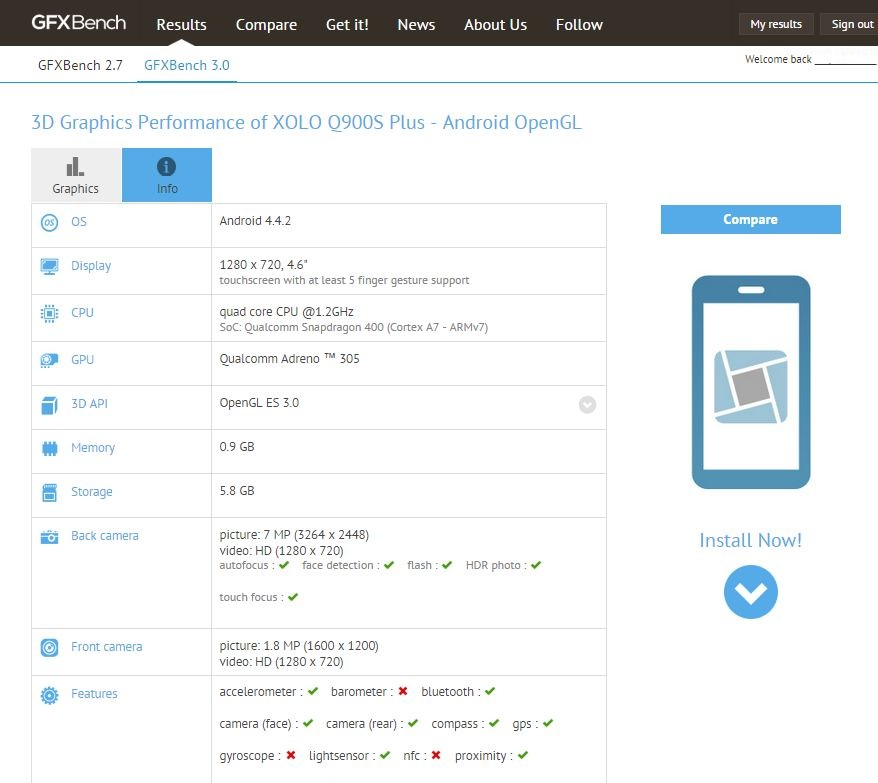878x783 pixels.
Task: Click the 5.8 GB storage value
Action: (237, 491)
